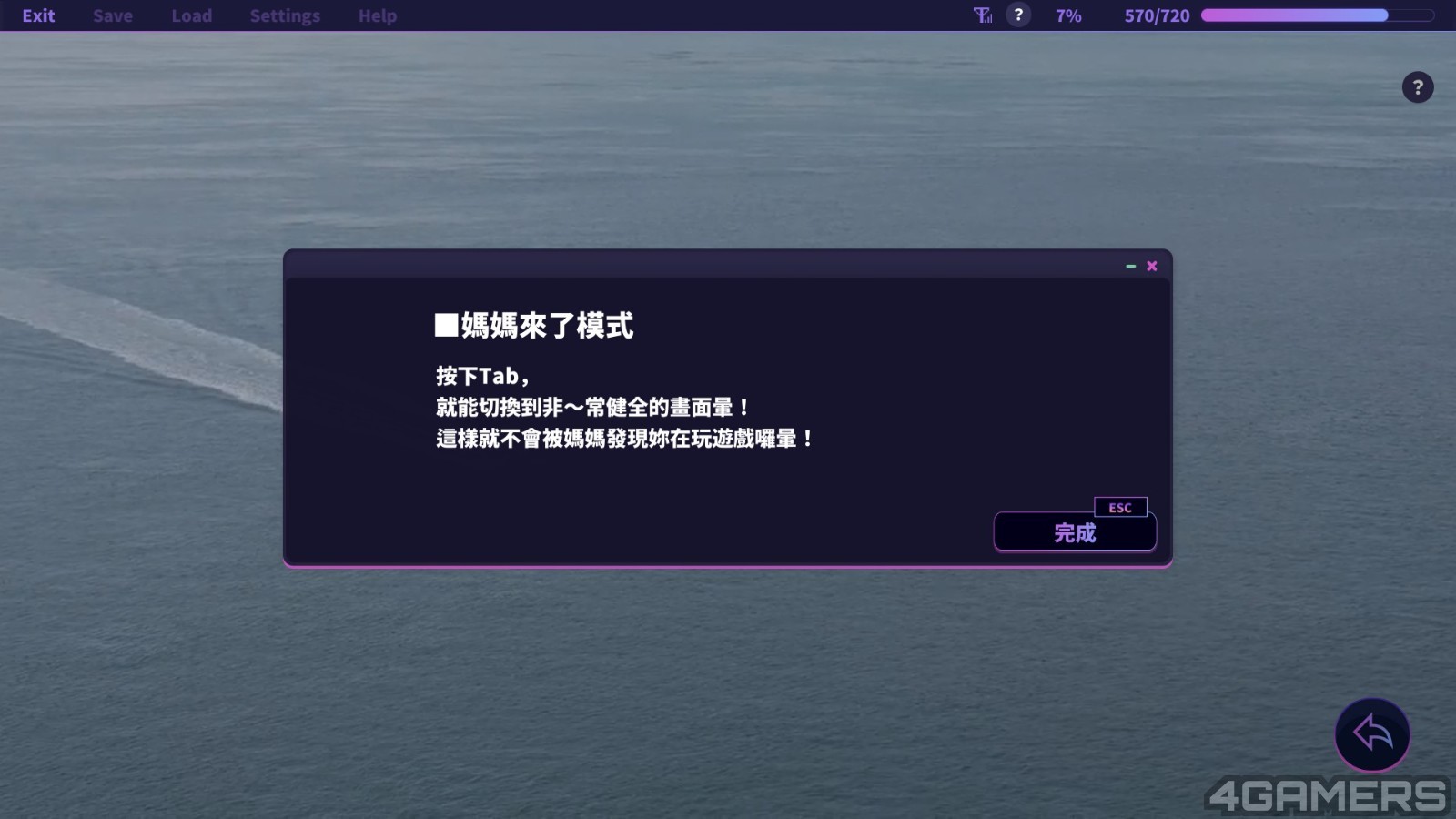
Task: Click the 4GAMERS watermark logo
Action: (1327, 796)
